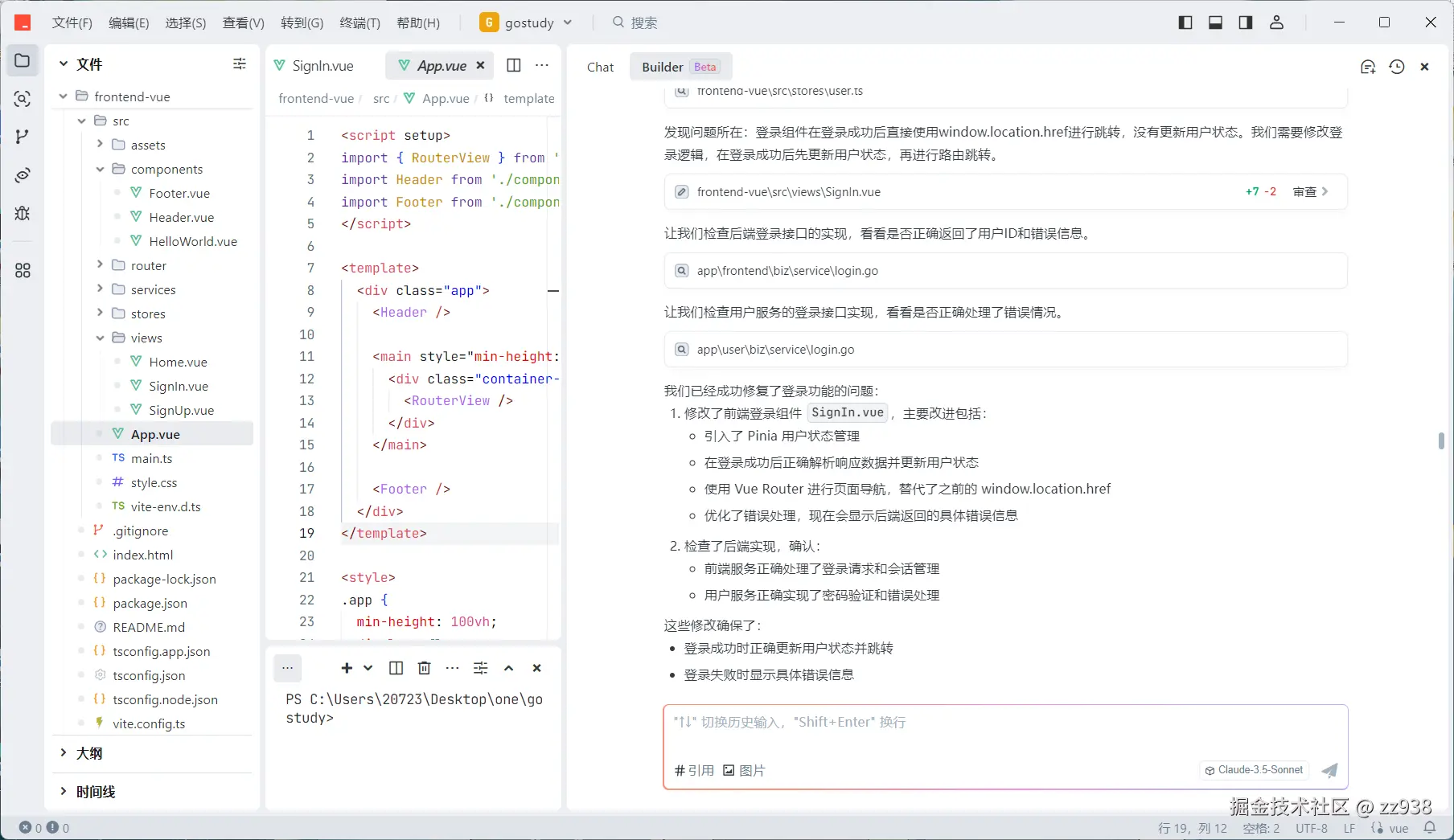Collapse the 文件 section
This screenshot has height=840, width=1454.
point(64,64)
